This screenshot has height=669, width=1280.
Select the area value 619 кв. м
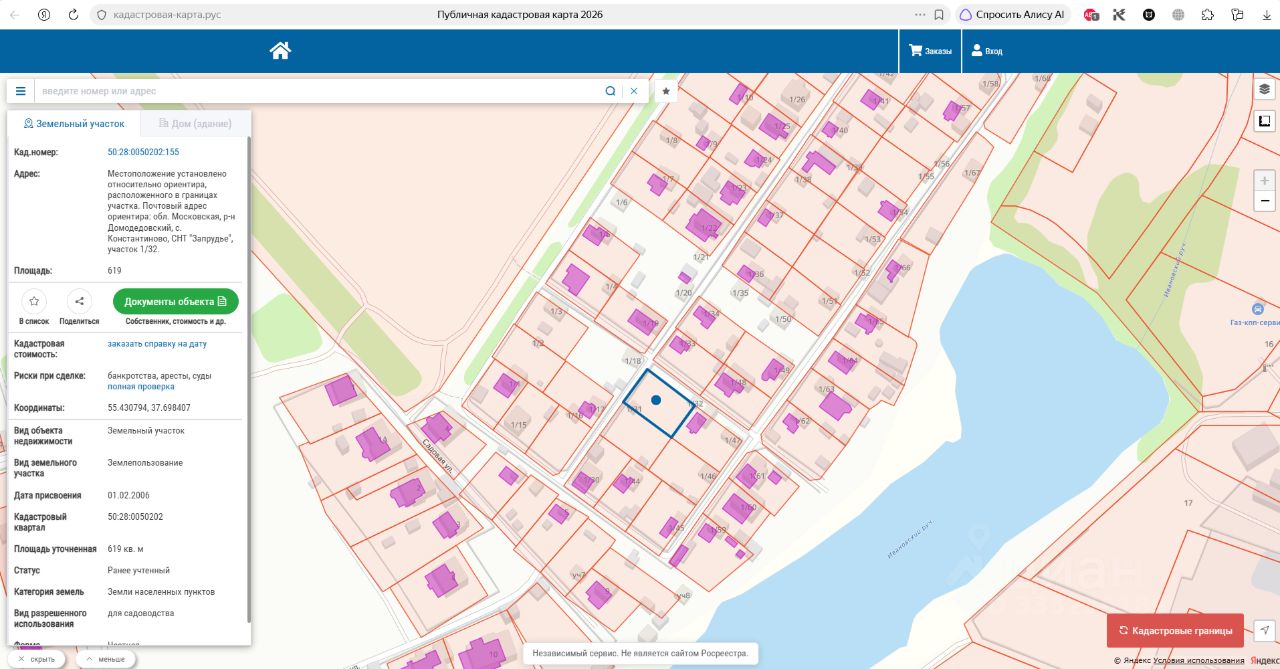pyautogui.click(x=128, y=549)
